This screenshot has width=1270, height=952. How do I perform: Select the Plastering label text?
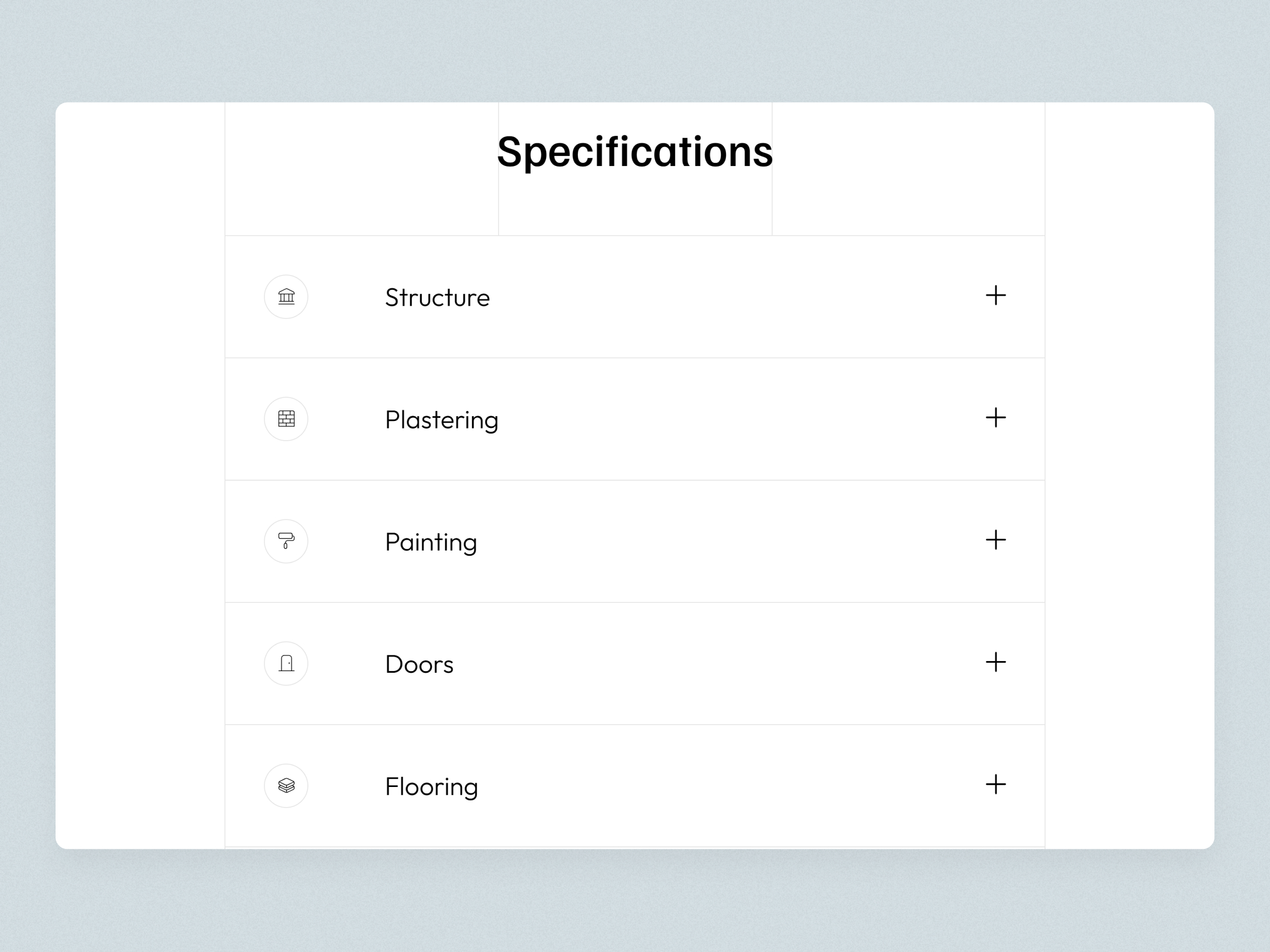click(441, 420)
